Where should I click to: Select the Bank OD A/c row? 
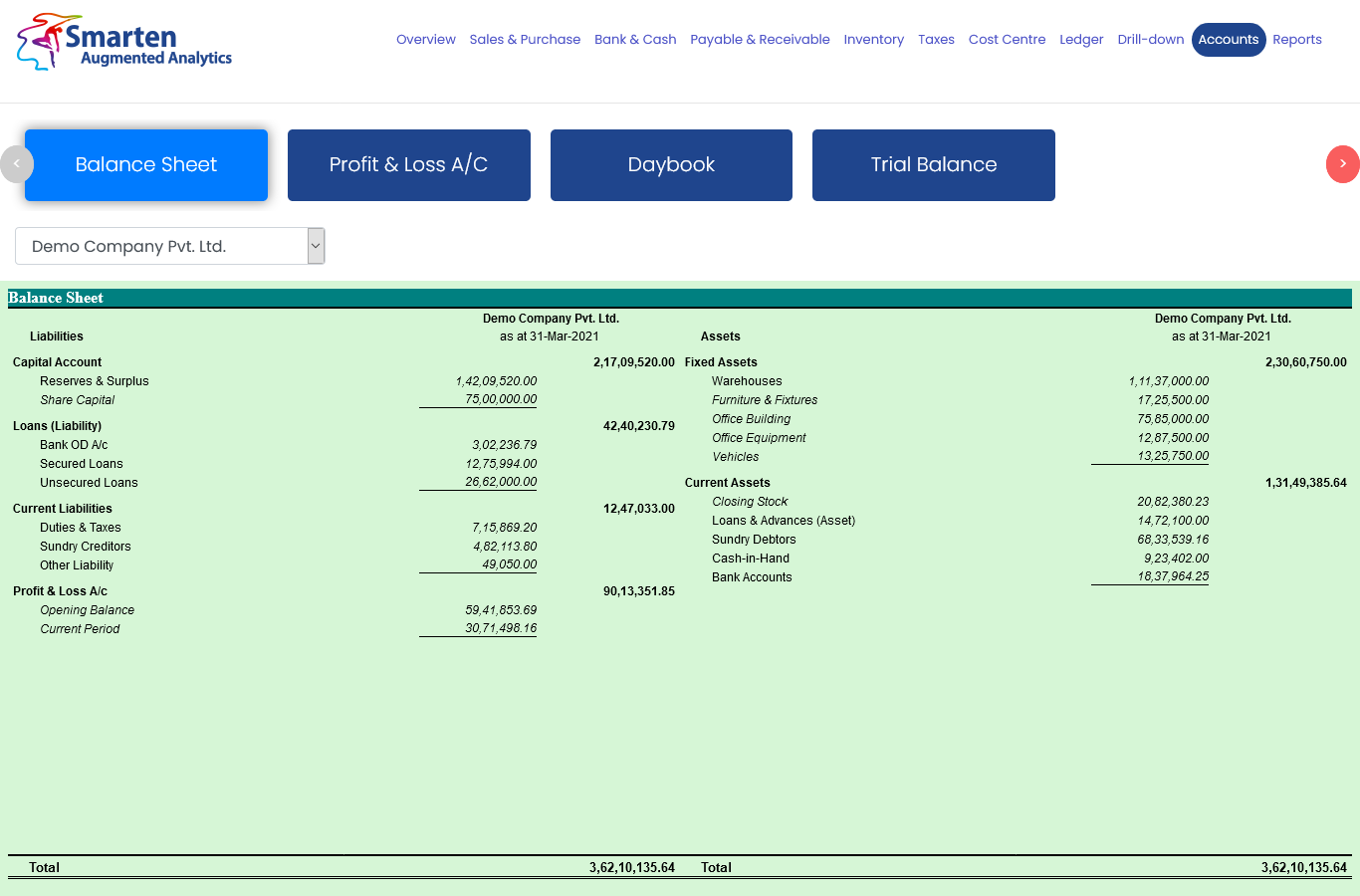[74, 445]
